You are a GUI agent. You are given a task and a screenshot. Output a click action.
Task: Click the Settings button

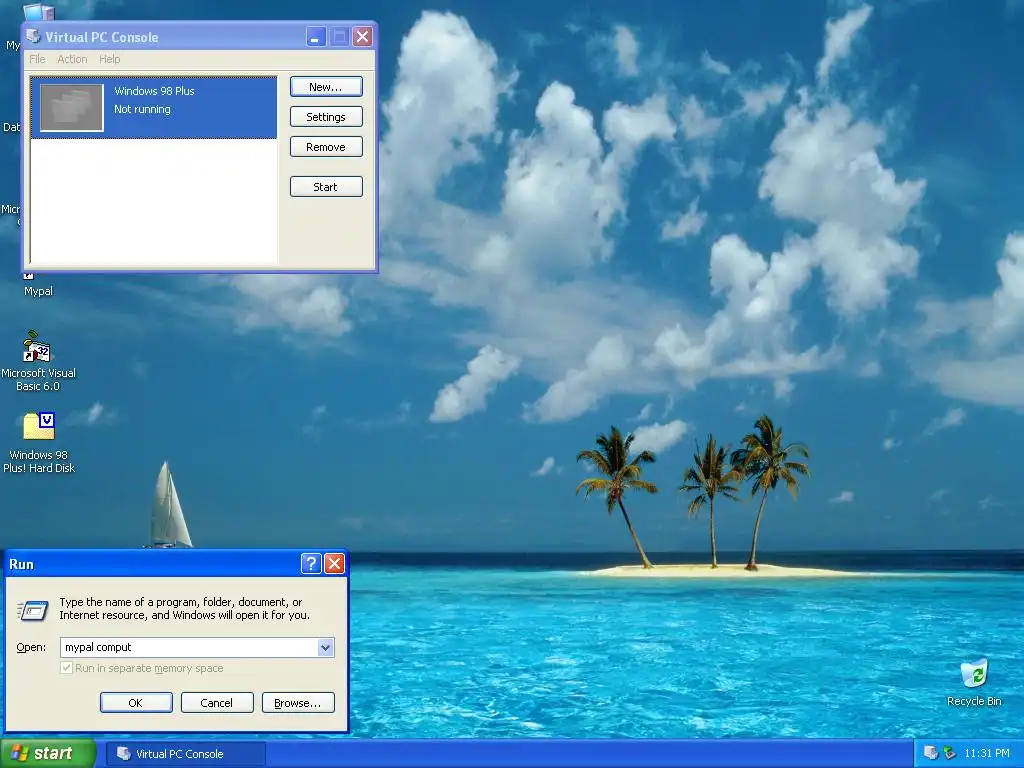click(326, 117)
